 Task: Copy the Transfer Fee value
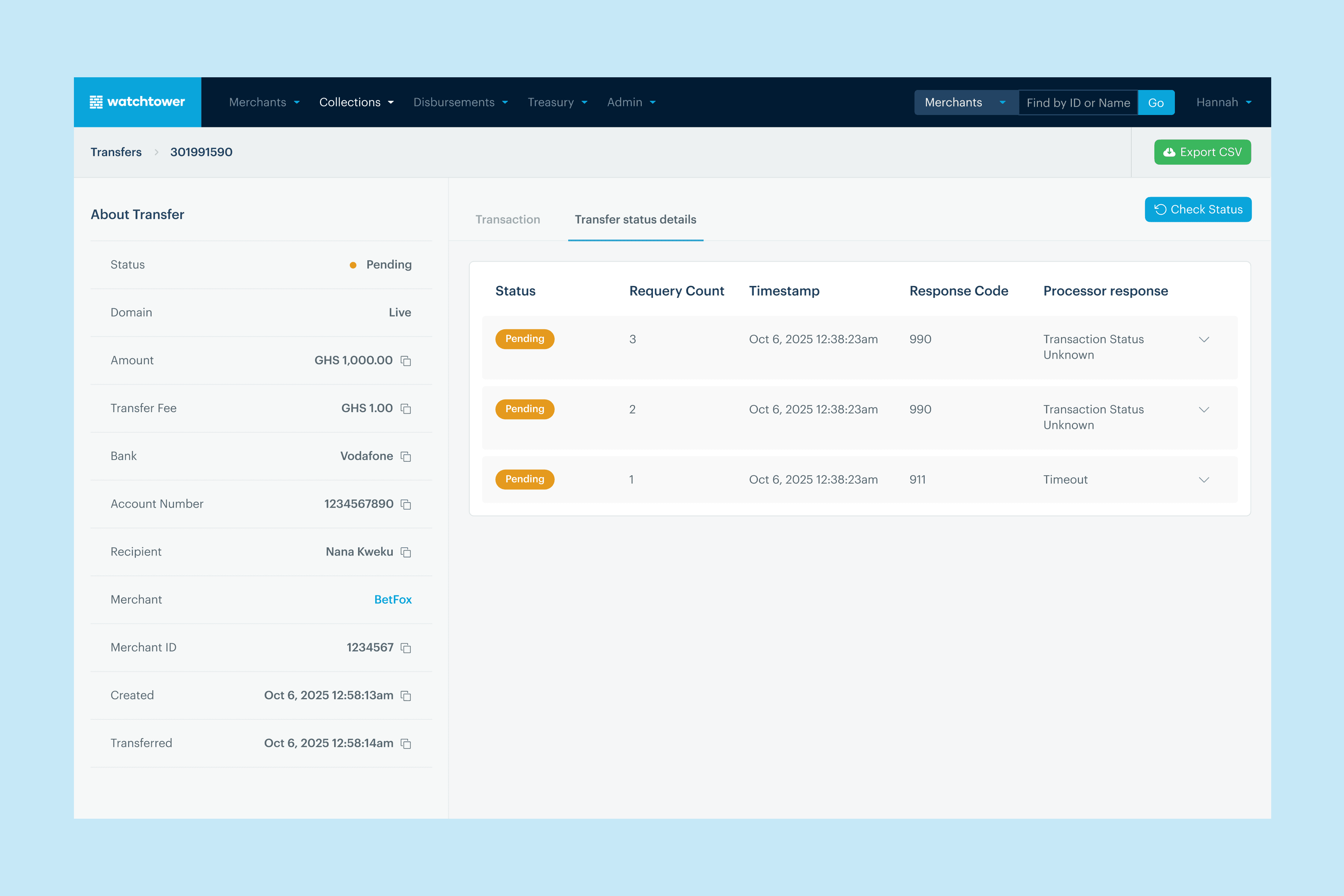[x=406, y=408]
